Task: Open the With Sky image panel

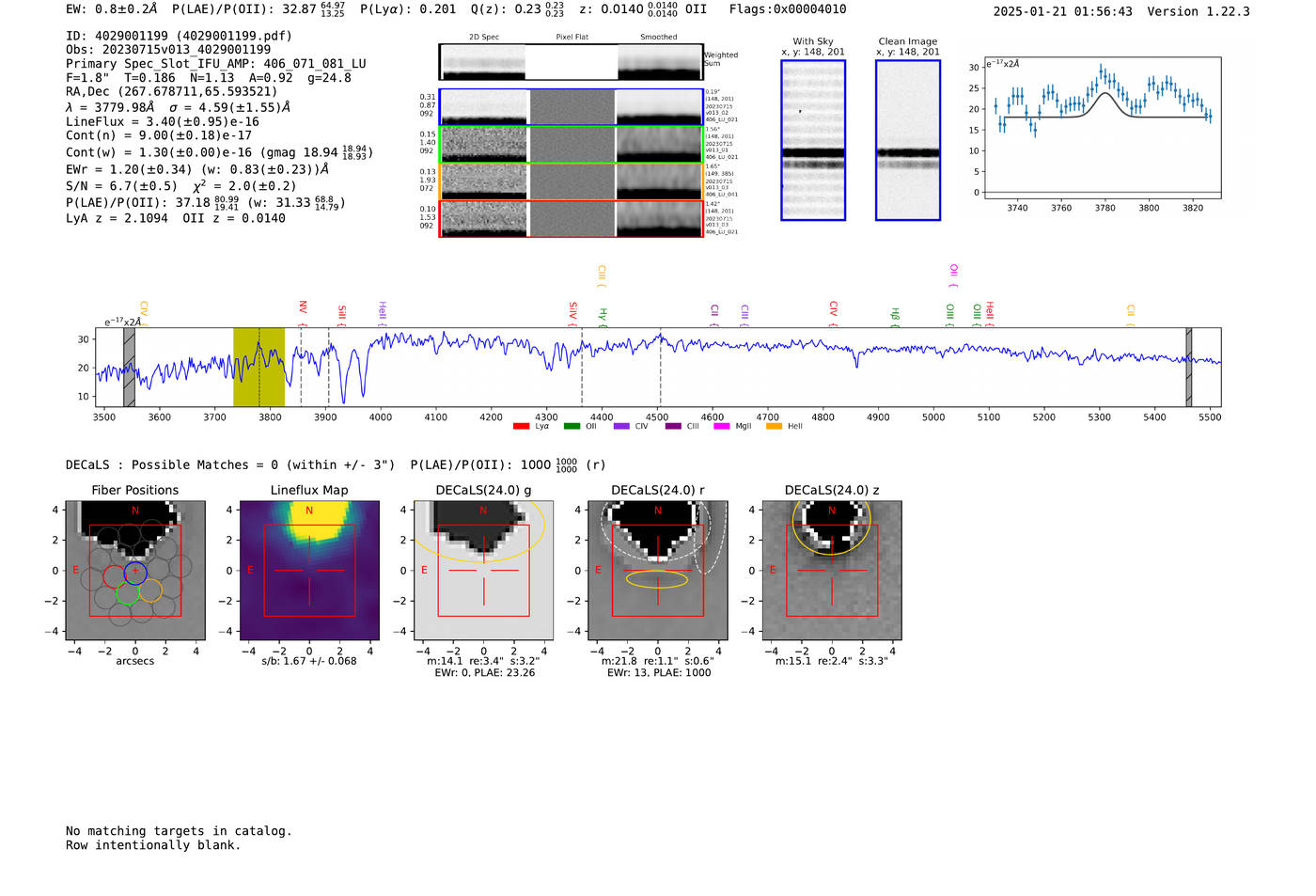Action: coord(813,140)
